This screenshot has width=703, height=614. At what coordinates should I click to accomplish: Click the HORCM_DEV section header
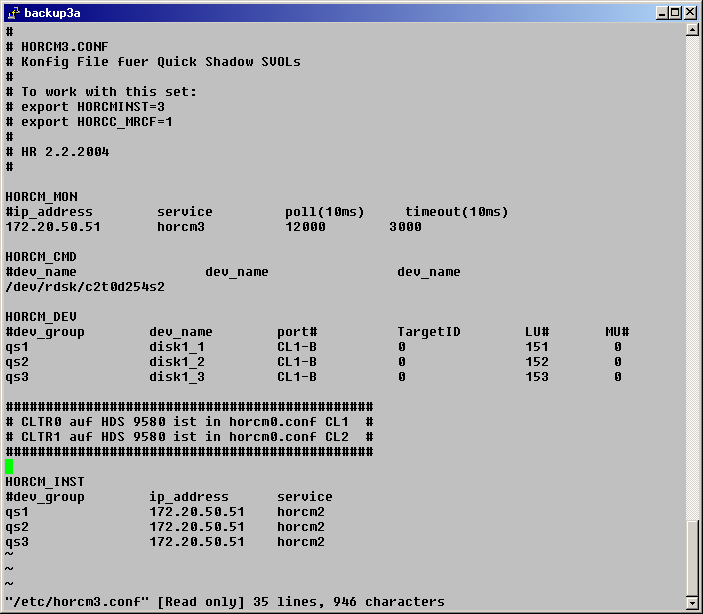point(41,317)
